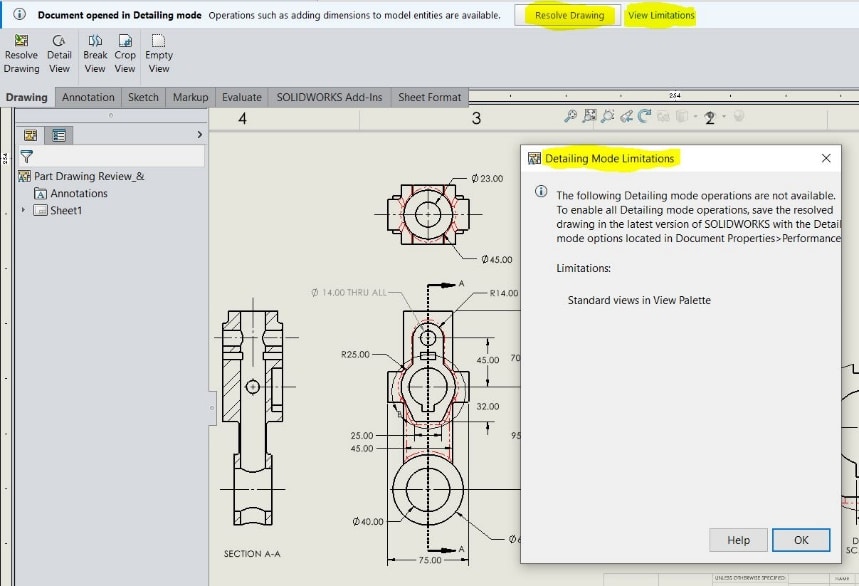Open the FeatureManager design tree tab
This screenshot has width=859, height=586.
click(30, 135)
